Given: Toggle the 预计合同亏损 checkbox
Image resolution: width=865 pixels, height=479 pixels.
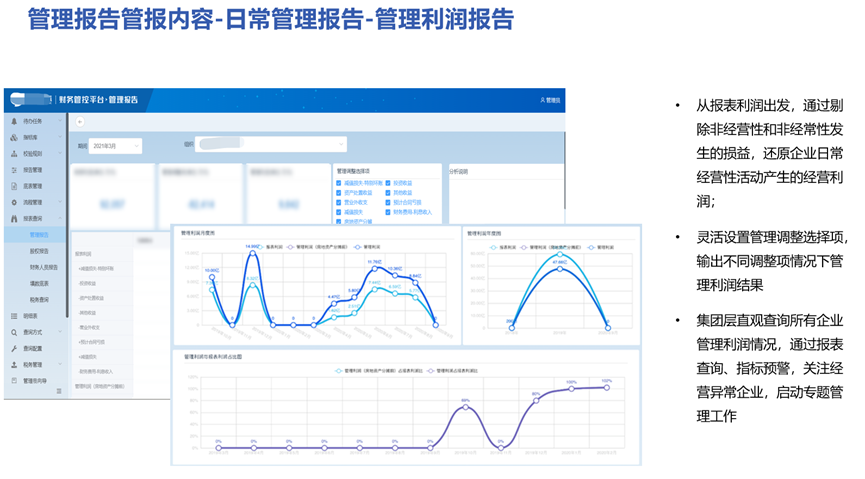Looking at the screenshot, I should [x=389, y=202].
